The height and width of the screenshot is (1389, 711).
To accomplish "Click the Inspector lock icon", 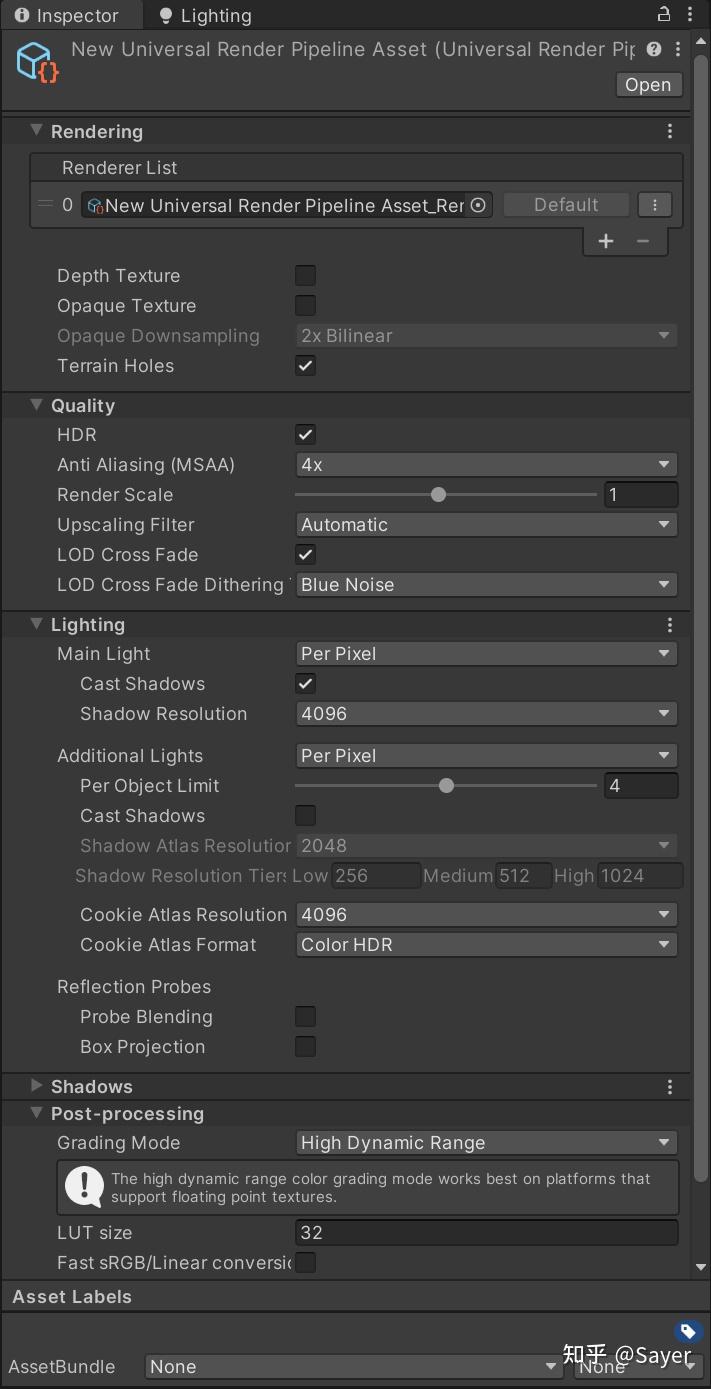I will [x=664, y=14].
